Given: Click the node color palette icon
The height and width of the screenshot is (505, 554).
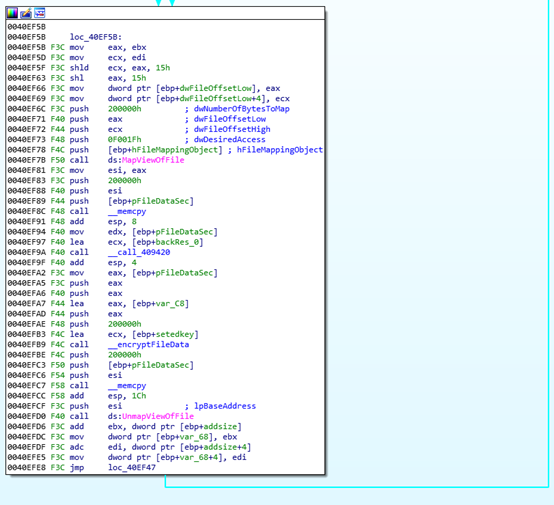Looking at the screenshot, I should pos(12,13).
